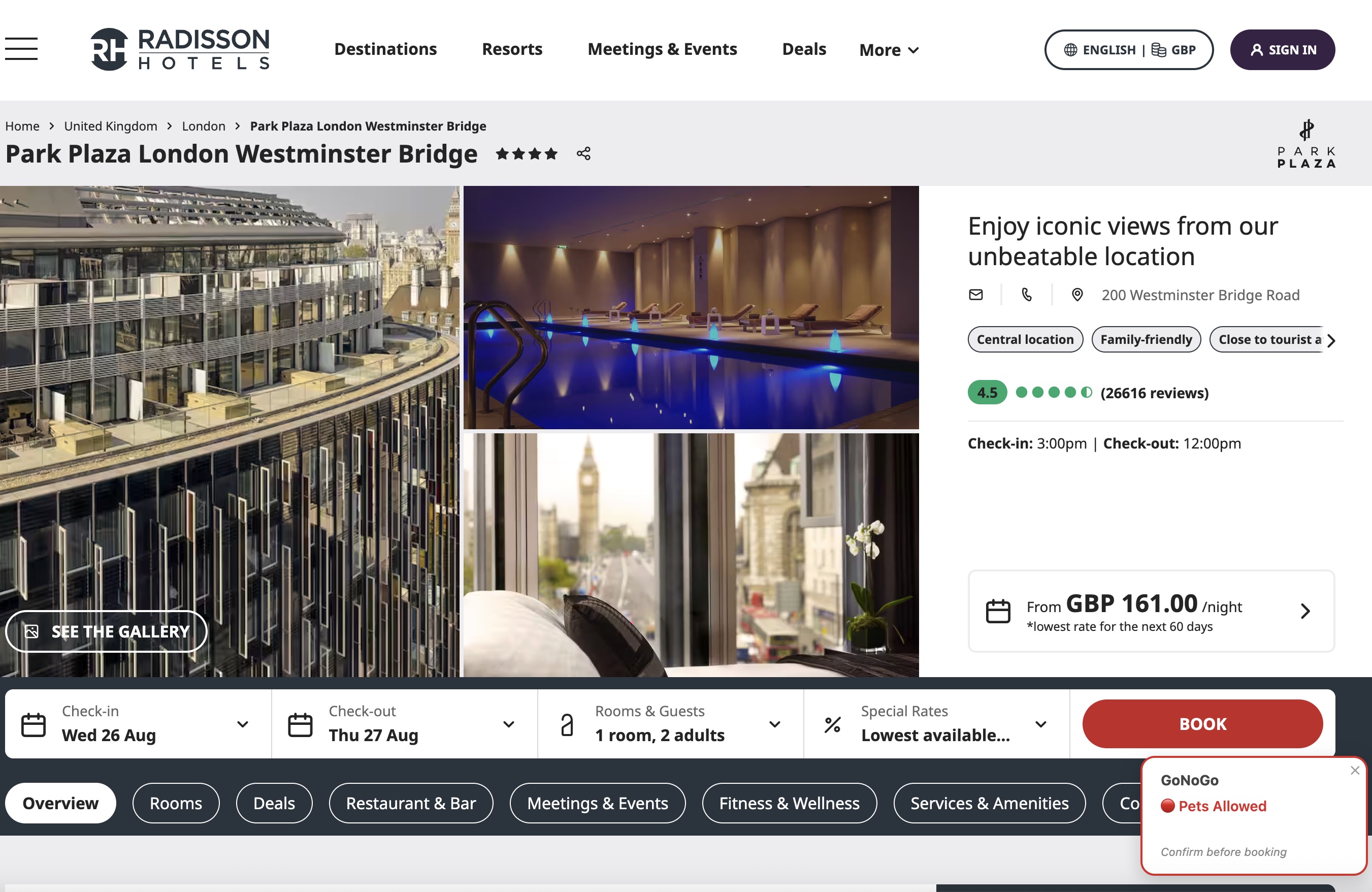Viewport: 1372px width, 892px height.
Task: Click the 200 Westminster Bridge Road address
Action: [x=1200, y=295]
